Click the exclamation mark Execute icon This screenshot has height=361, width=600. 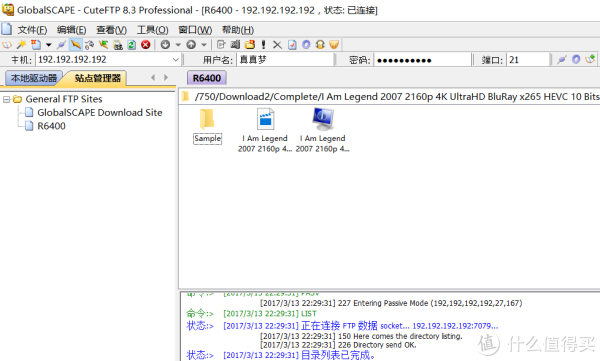click(263, 45)
